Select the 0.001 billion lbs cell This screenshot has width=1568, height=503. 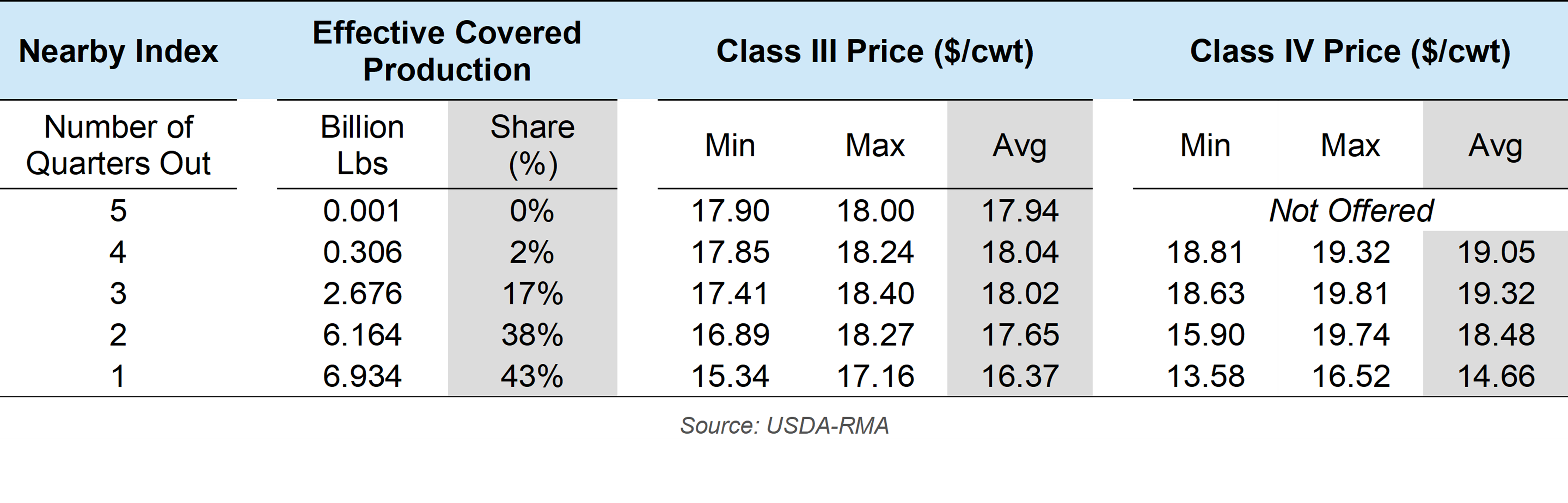click(362, 211)
